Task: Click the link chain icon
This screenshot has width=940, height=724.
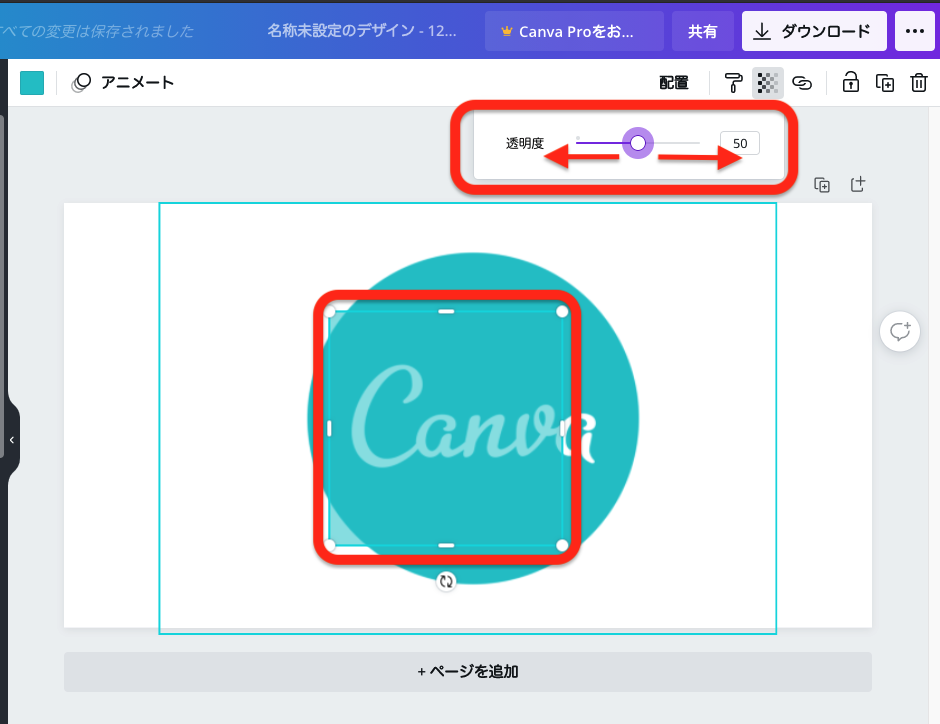Action: tap(802, 83)
